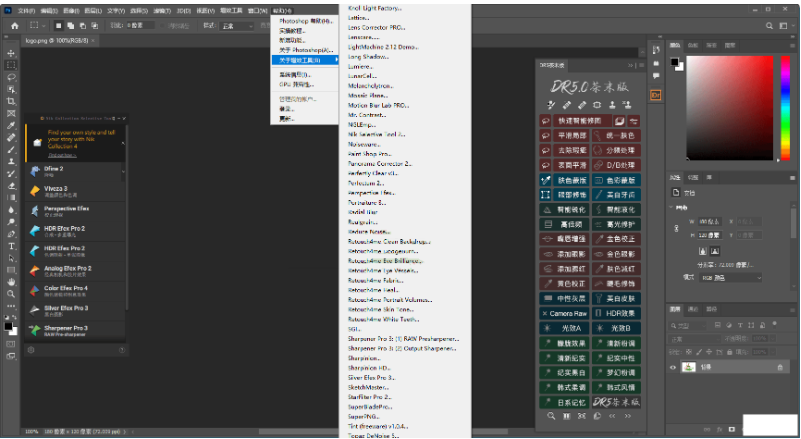
Task: Select the Eraser tool
Action: (x=11, y=186)
